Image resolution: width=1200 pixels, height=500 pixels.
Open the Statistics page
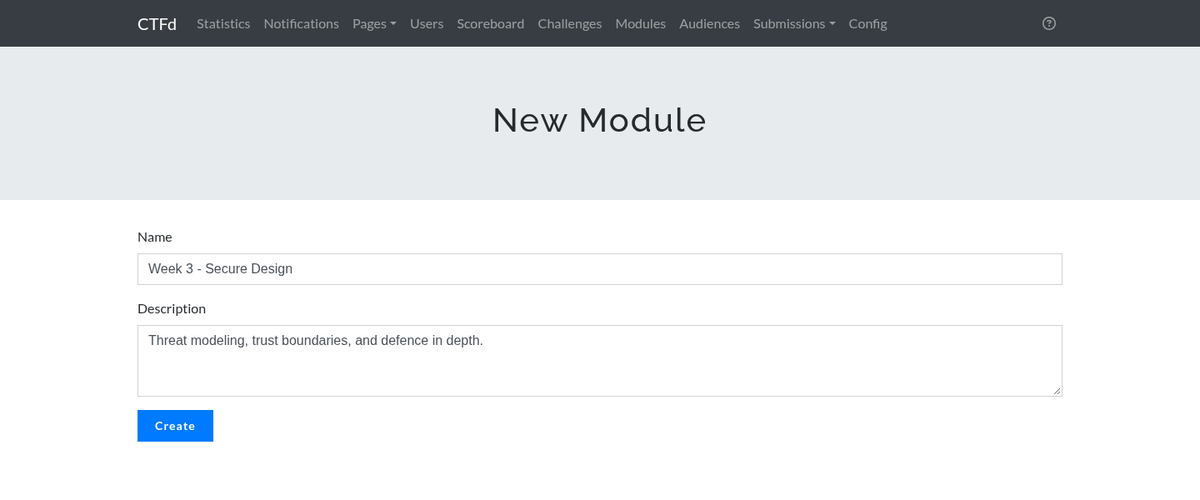pyautogui.click(x=223, y=23)
